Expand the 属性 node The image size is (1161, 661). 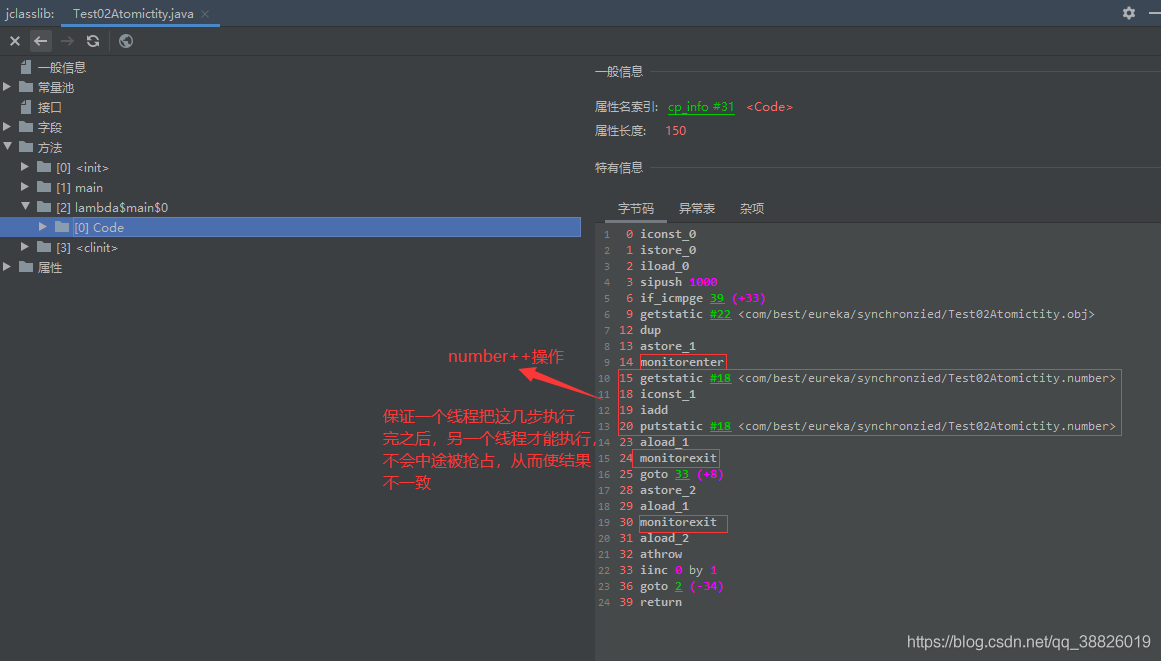(7, 267)
